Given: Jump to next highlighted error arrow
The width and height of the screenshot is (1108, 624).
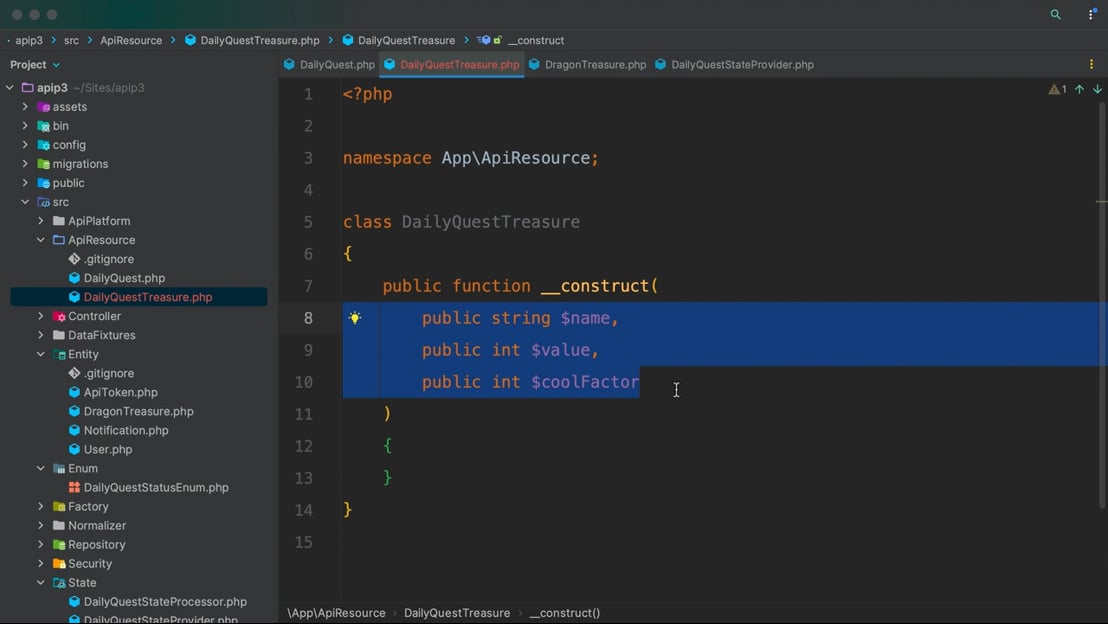Looking at the screenshot, I should point(1097,90).
